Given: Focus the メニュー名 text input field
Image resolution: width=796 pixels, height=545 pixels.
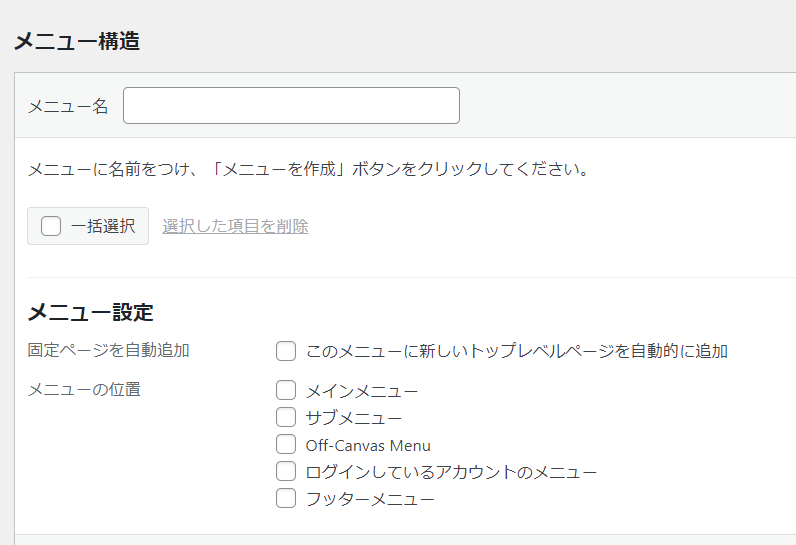Looking at the screenshot, I should [x=291, y=106].
